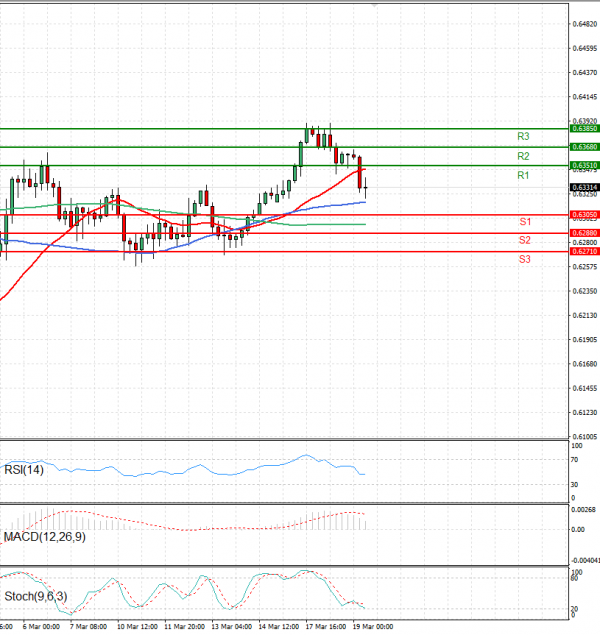Click the R1 resistance label

coord(523,175)
